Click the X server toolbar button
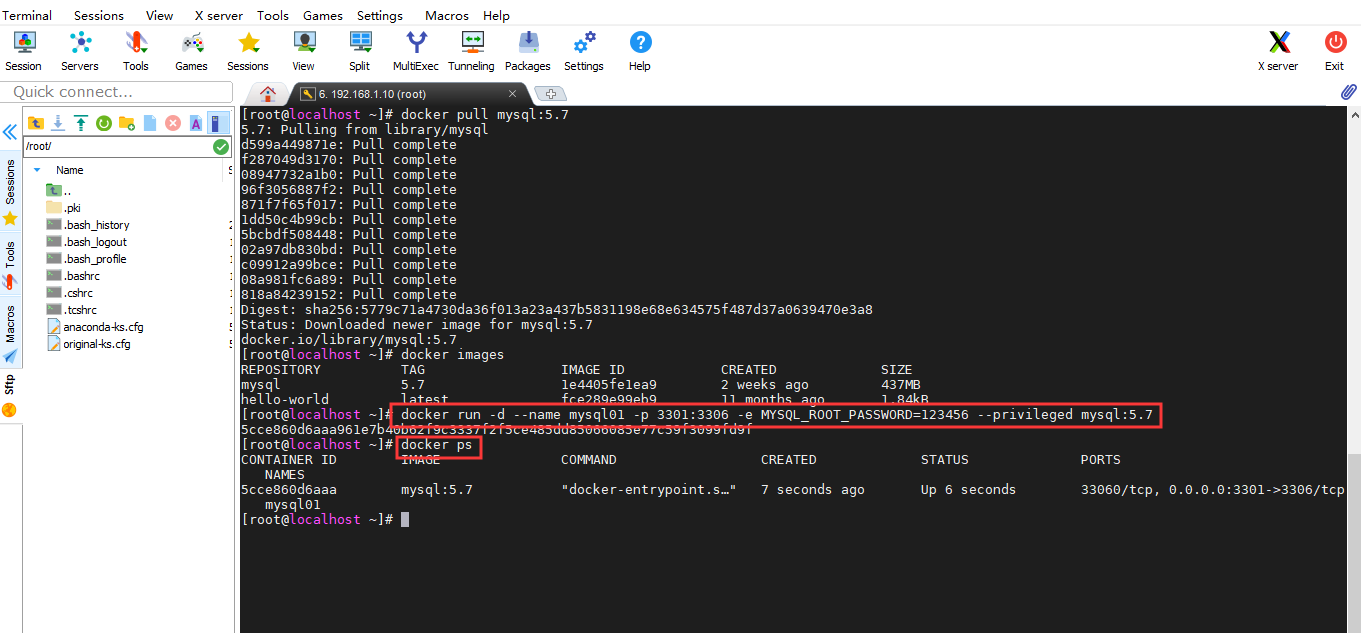Viewport: 1361px width, 633px height. 1278,51
